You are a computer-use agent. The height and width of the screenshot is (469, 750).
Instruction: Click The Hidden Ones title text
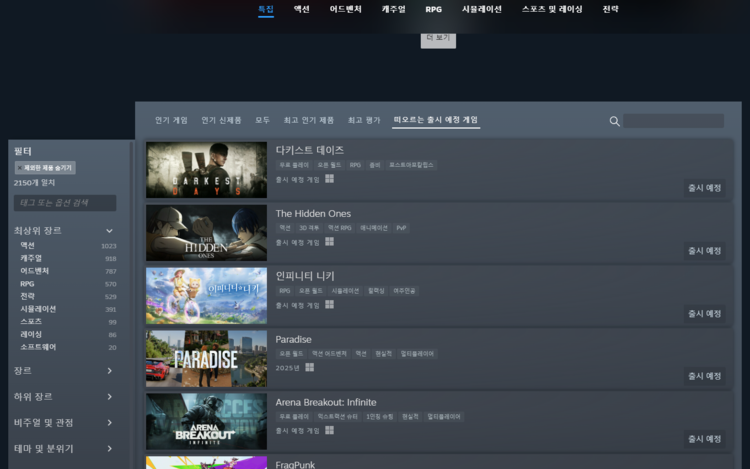313,214
